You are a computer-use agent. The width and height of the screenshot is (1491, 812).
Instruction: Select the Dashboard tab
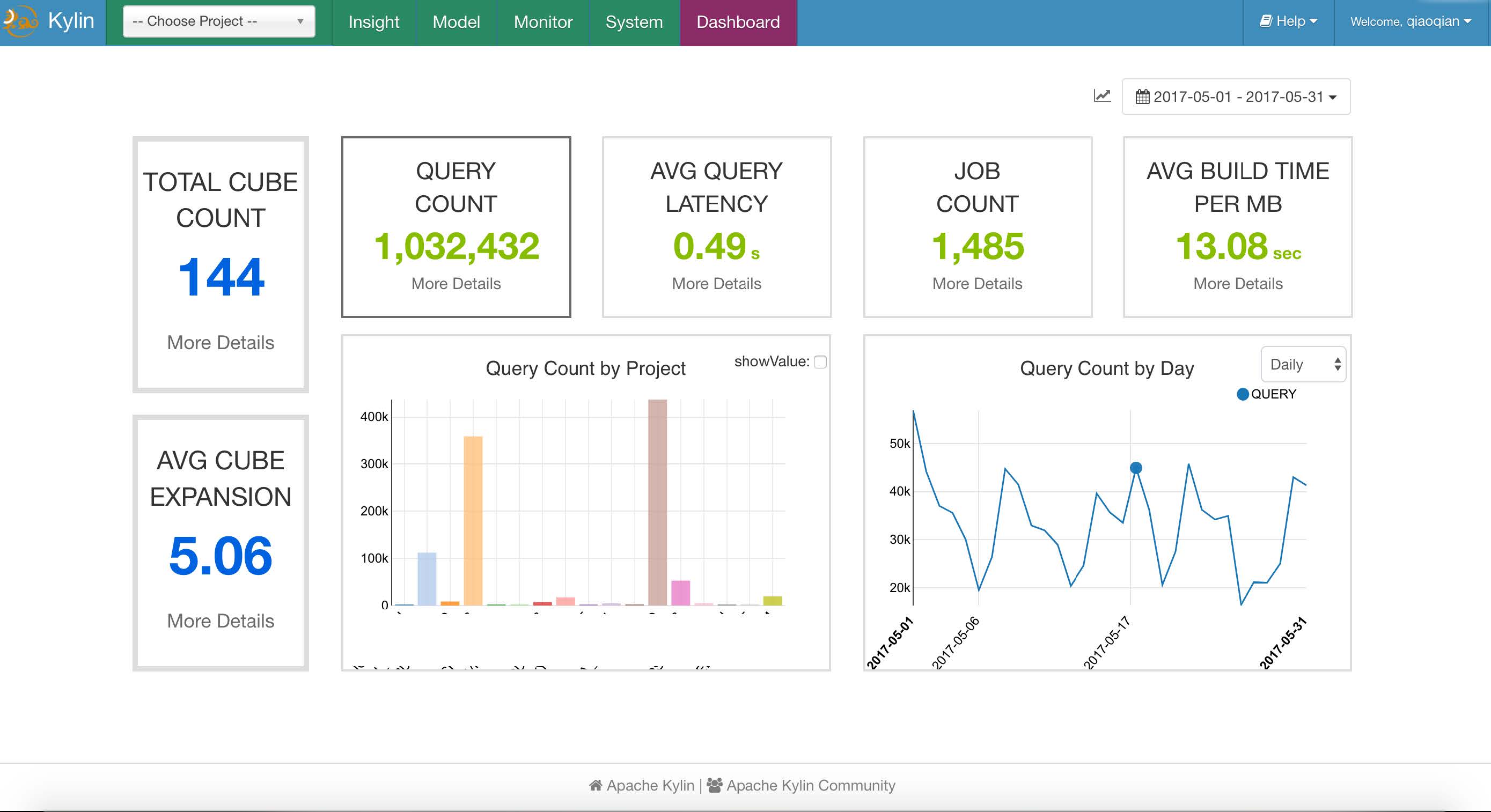(738, 22)
